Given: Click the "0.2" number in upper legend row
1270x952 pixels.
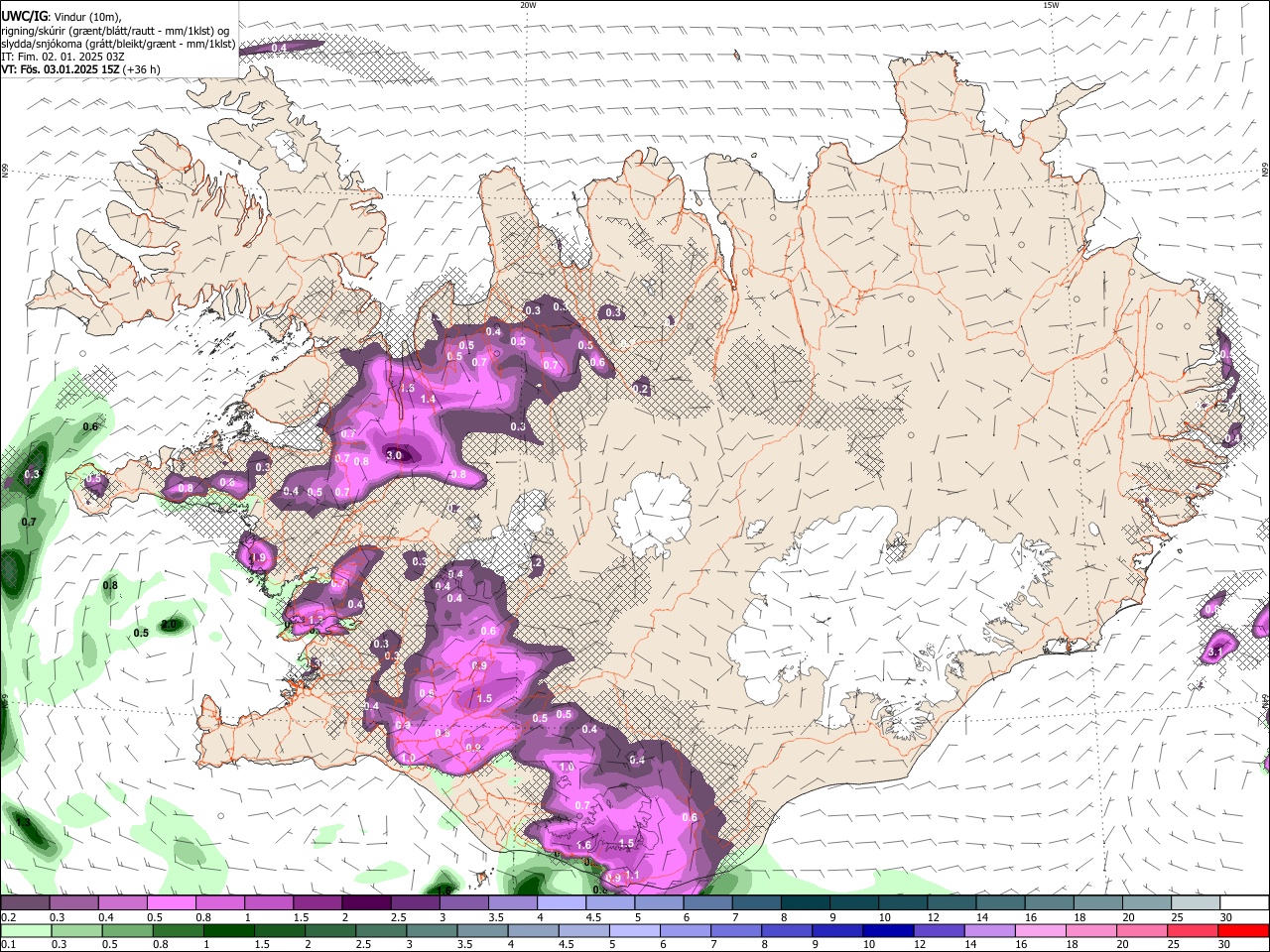Looking at the screenshot, I should coord(7,917).
